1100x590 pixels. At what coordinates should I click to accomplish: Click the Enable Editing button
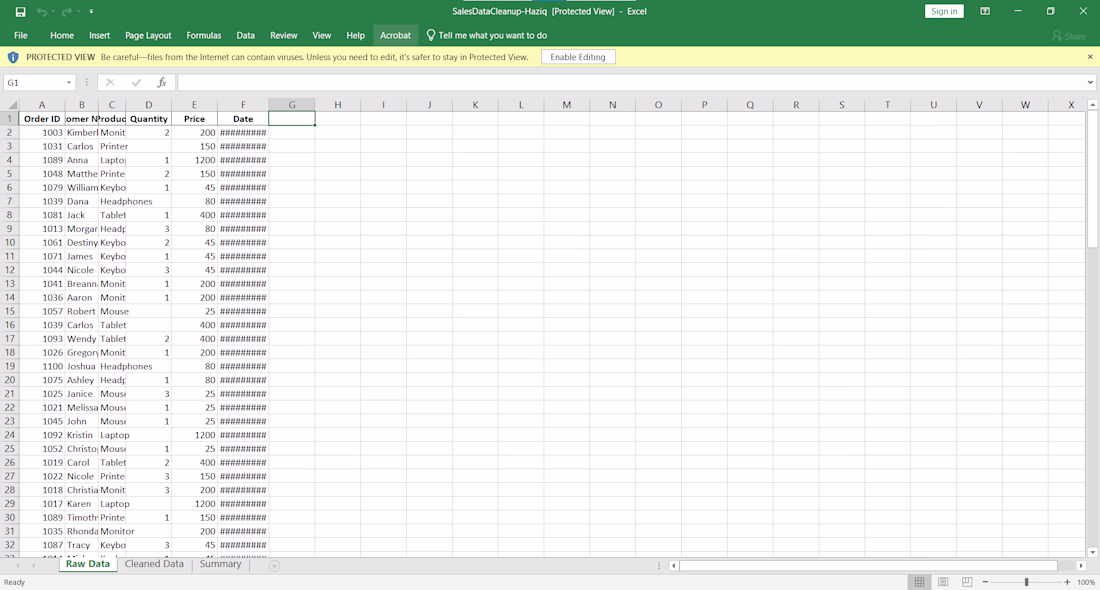[578, 57]
